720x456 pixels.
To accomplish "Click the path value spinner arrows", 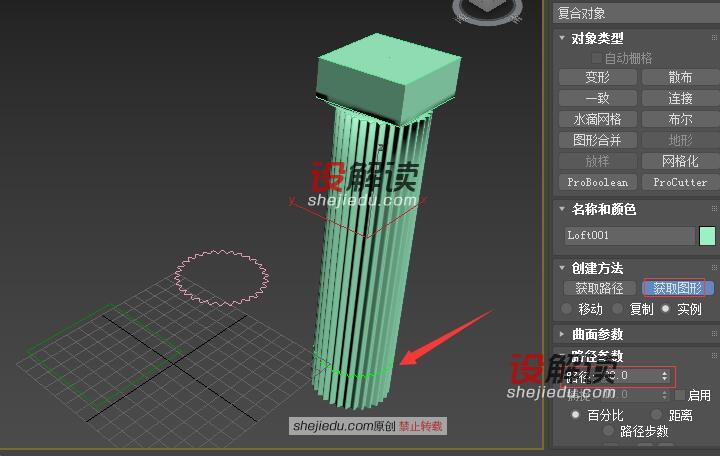I will 665,376.
